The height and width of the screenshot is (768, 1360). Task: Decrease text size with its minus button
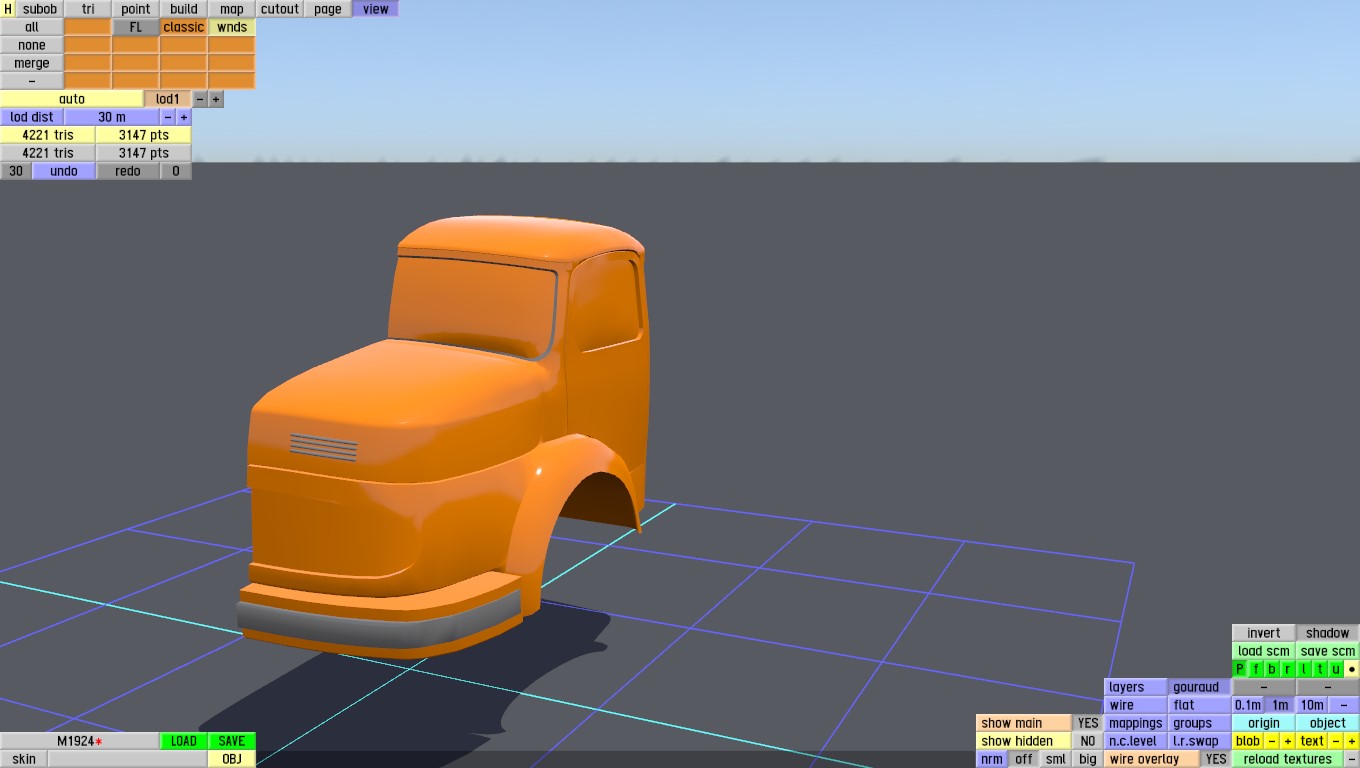point(1336,741)
